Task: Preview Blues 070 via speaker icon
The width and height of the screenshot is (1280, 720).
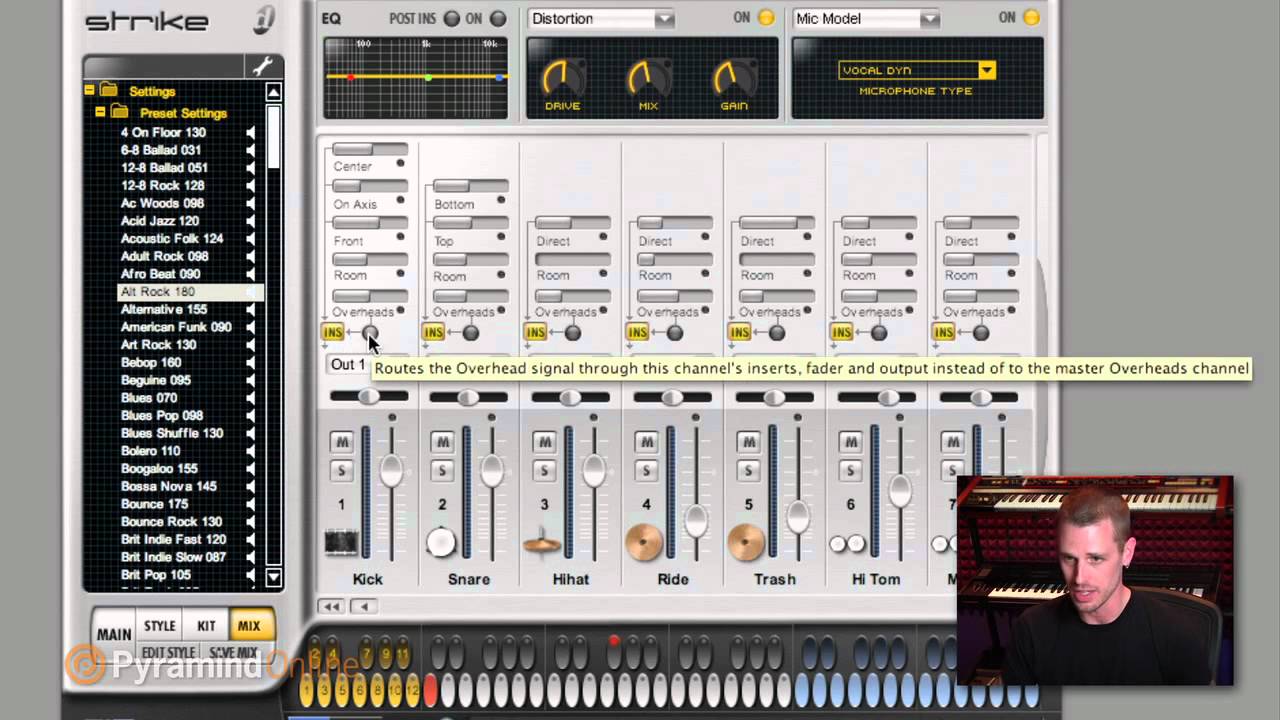Action: click(x=251, y=398)
